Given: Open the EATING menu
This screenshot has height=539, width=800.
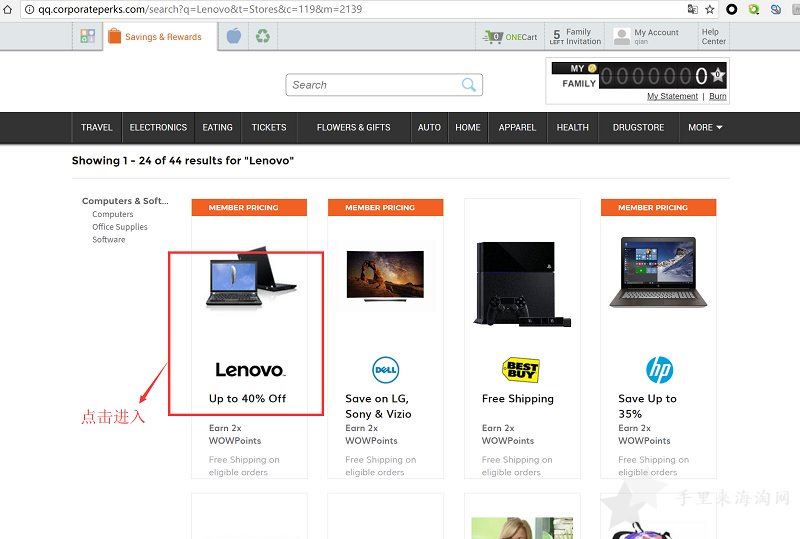Looking at the screenshot, I should click(217, 128).
